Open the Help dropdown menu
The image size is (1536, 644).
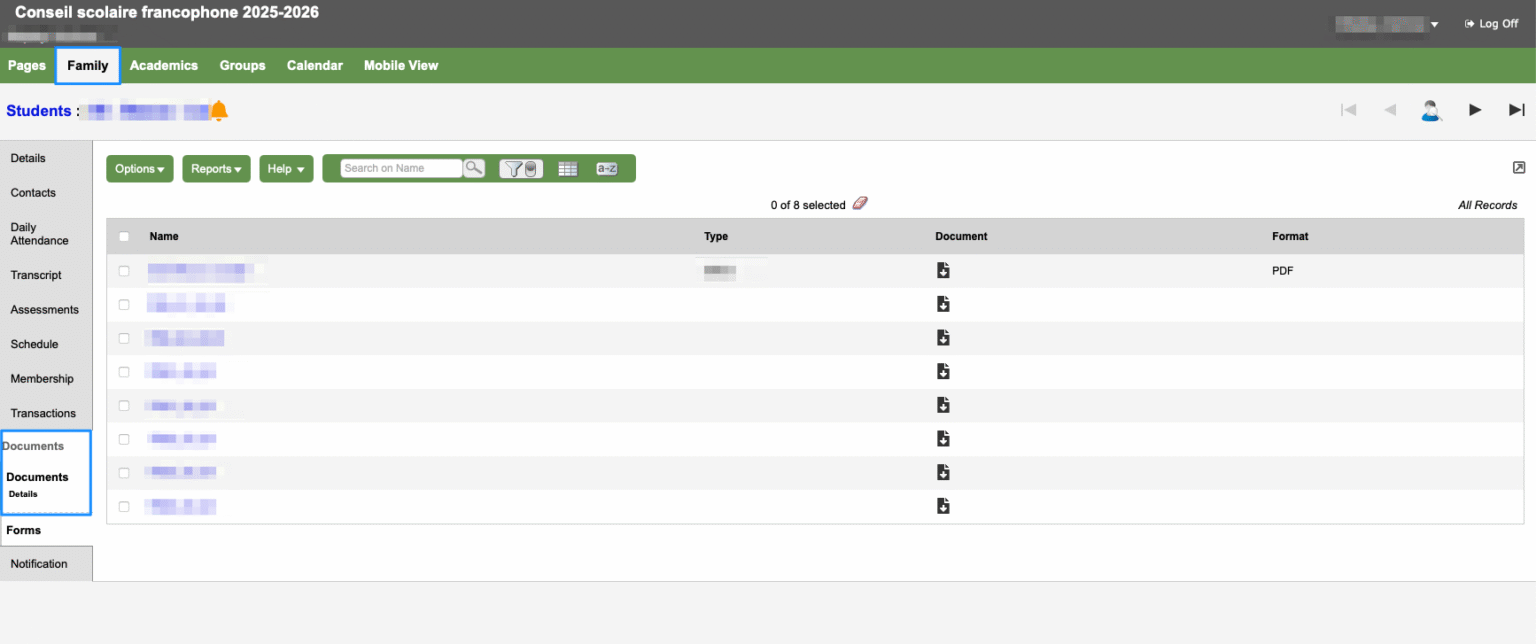click(x=286, y=169)
